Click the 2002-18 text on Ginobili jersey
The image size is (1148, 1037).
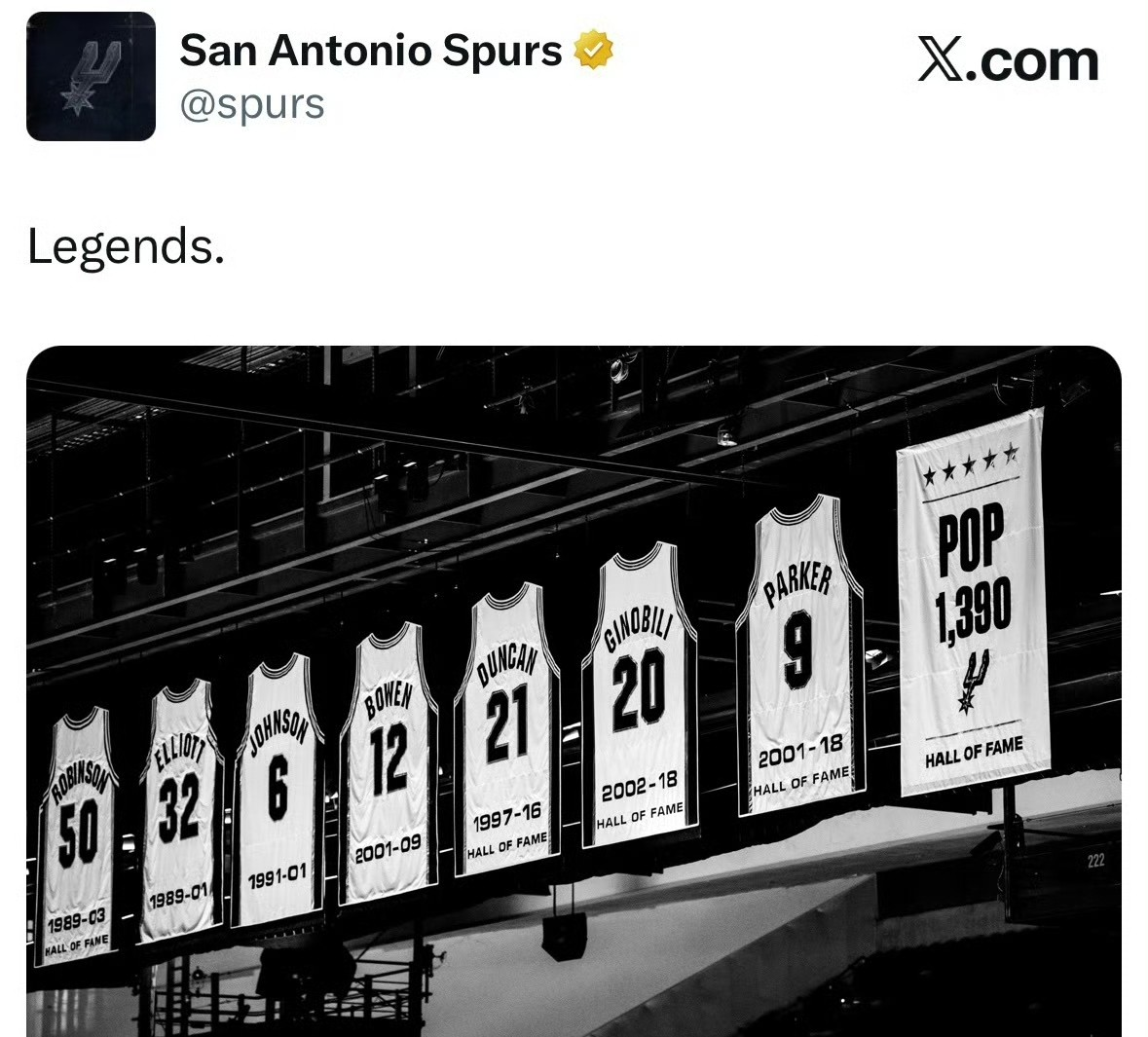tap(639, 787)
